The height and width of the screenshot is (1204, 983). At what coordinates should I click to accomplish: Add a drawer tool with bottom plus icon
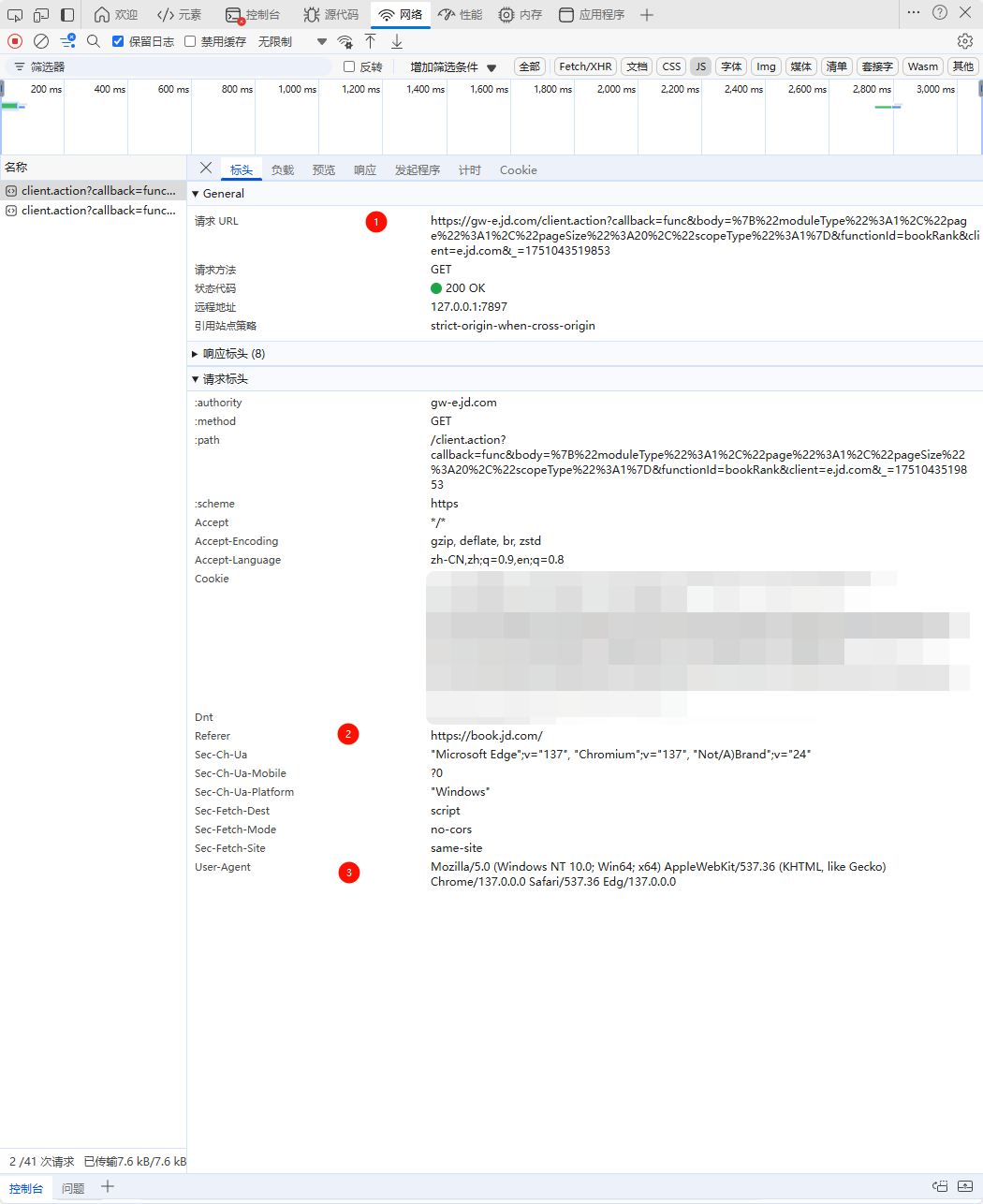108,1186
